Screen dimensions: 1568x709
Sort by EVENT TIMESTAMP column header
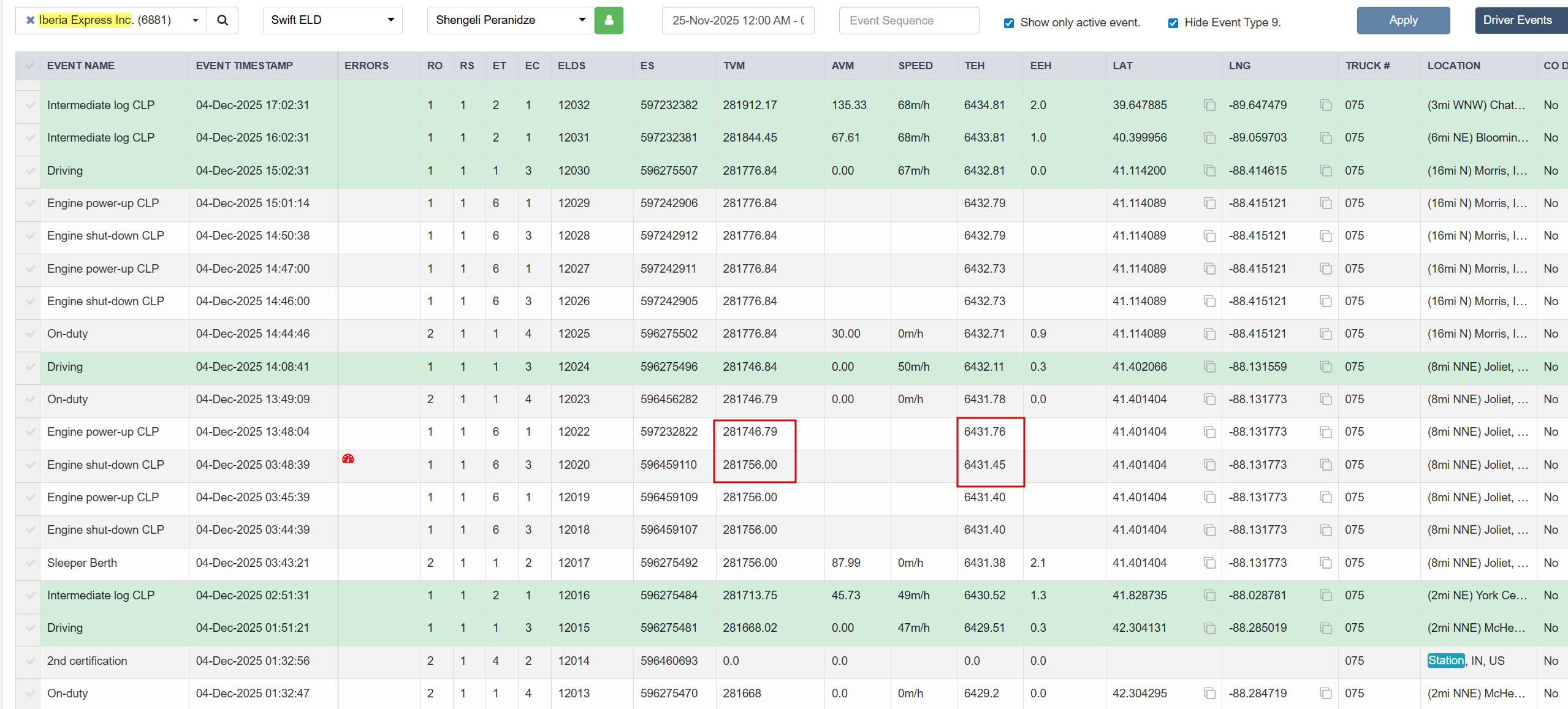pyautogui.click(x=244, y=66)
